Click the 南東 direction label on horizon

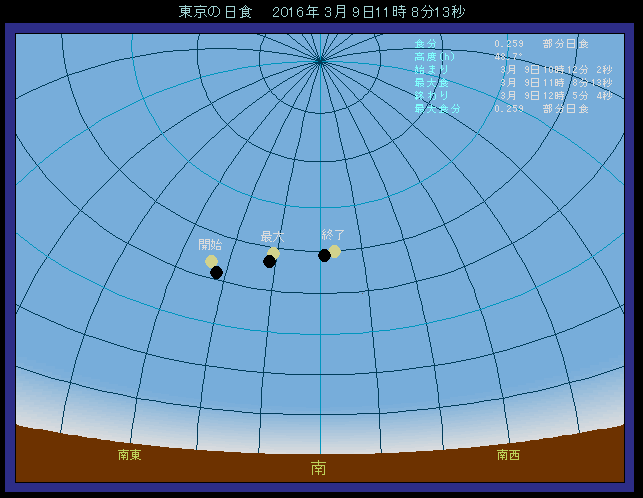pyautogui.click(x=129, y=455)
